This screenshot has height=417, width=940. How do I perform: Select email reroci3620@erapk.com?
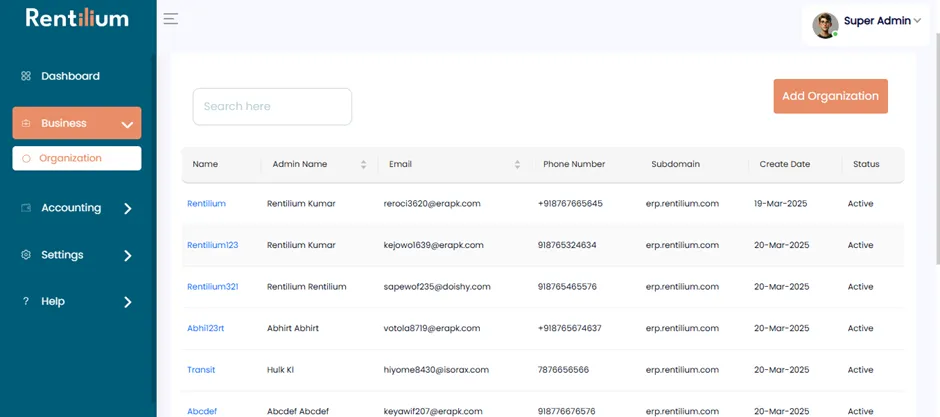(x=432, y=204)
